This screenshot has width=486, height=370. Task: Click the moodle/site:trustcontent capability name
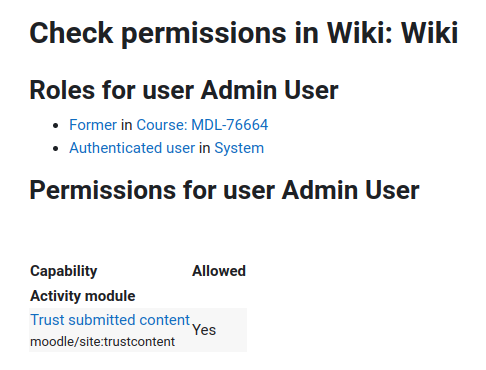[x=102, y=342]
